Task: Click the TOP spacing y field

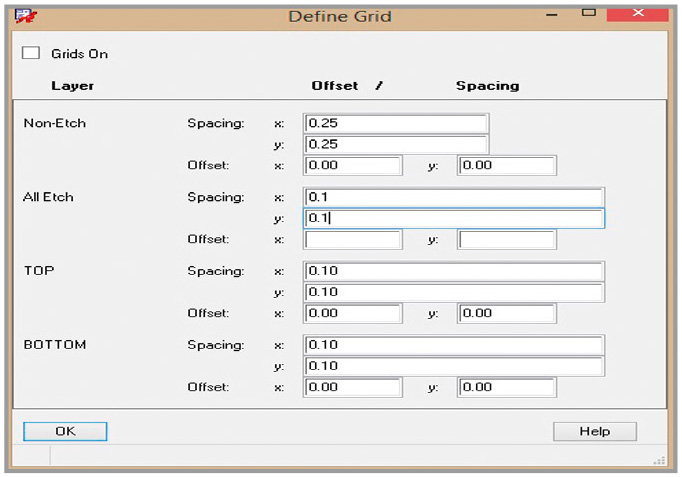Action: 454,292
